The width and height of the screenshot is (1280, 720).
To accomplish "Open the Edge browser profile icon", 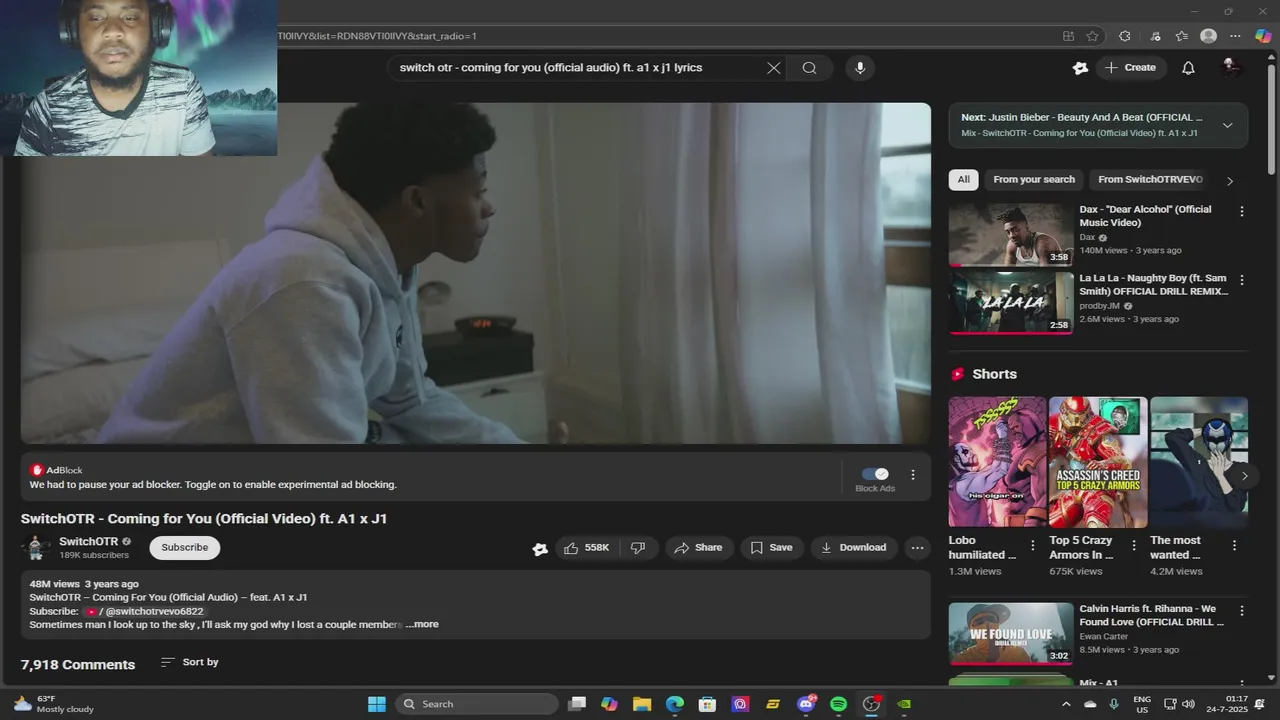I will click(x=1208, y=36).
